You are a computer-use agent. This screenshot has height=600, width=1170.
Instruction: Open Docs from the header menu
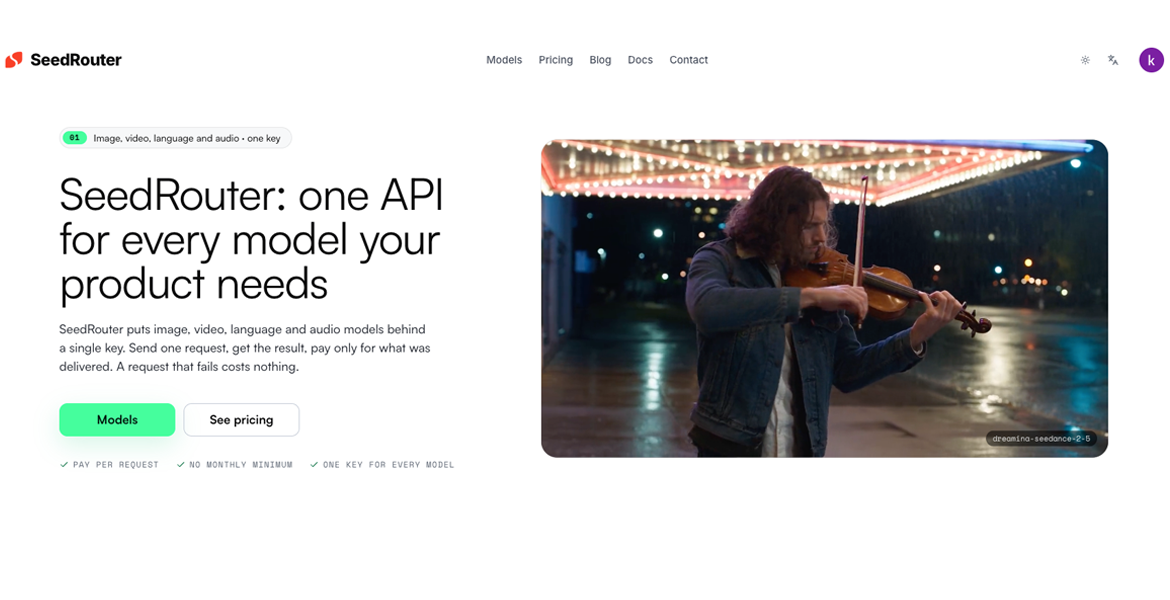[x=639, y=60]
